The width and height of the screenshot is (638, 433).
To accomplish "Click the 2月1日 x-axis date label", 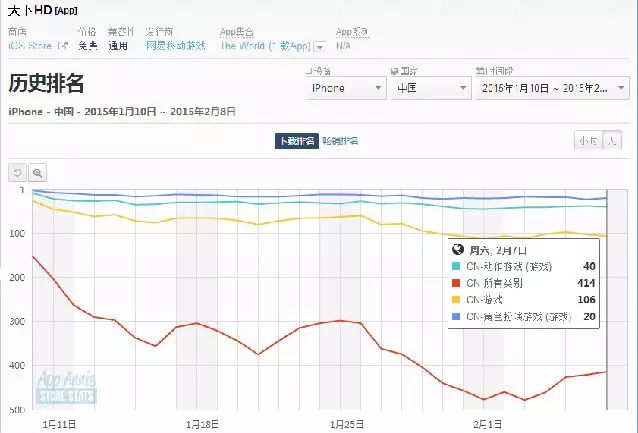I will 487,425.
